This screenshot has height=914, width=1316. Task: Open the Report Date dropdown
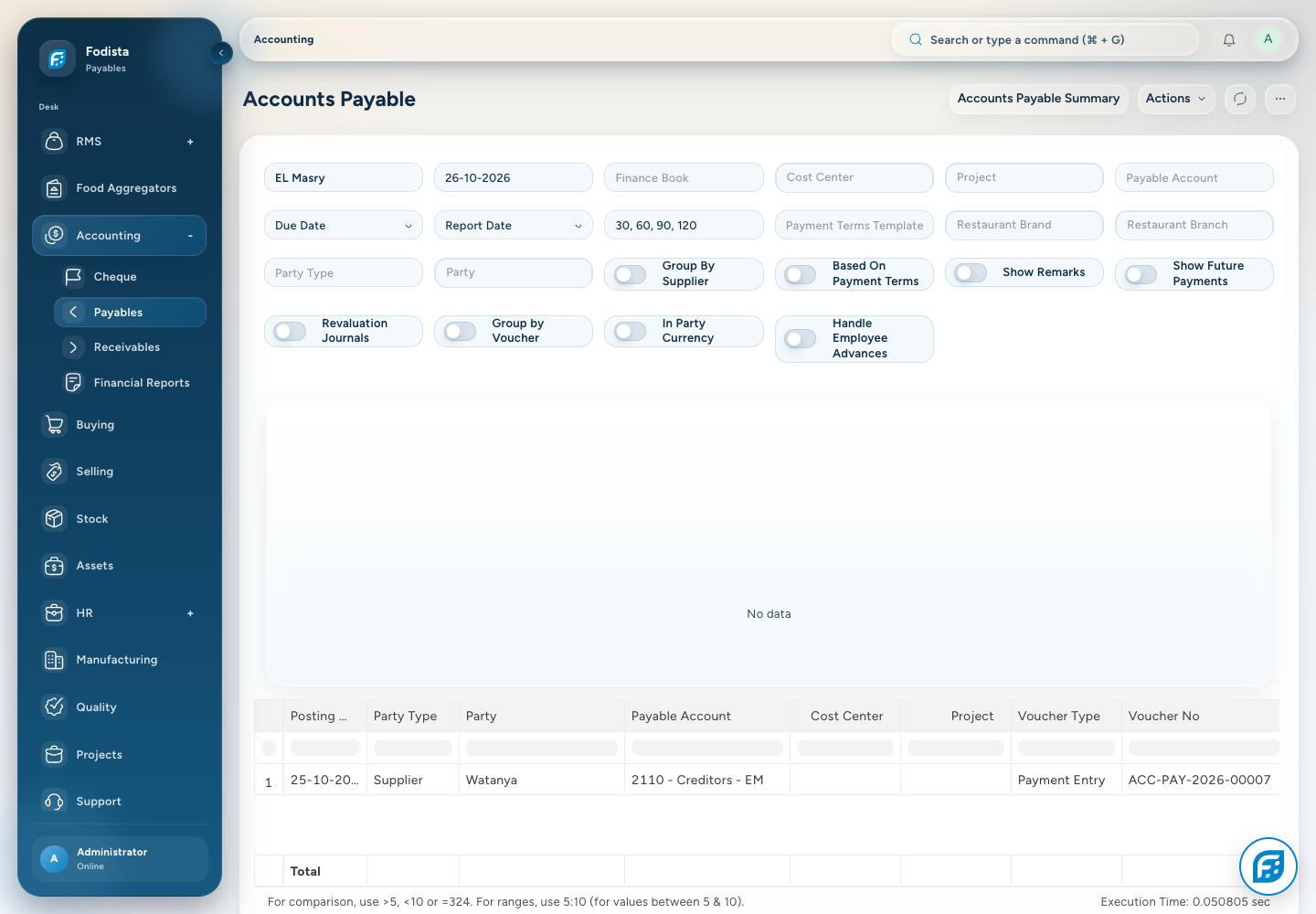pos(514,226)
